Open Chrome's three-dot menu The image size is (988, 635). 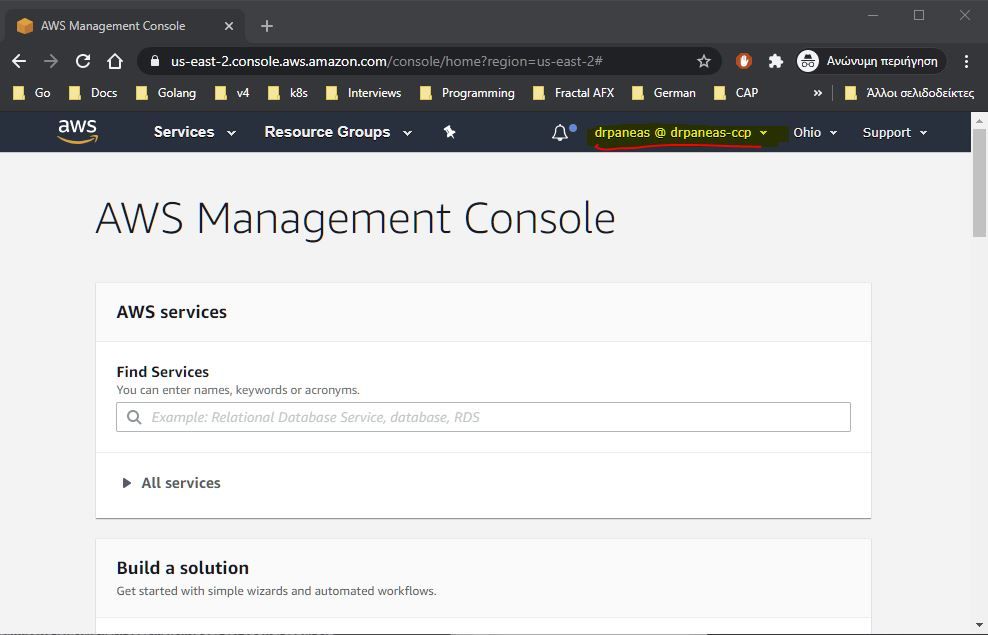964,61
